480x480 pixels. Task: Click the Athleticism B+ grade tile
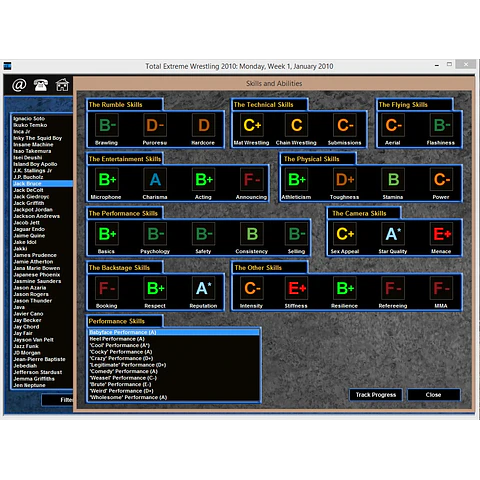click(x=297, y=179)
